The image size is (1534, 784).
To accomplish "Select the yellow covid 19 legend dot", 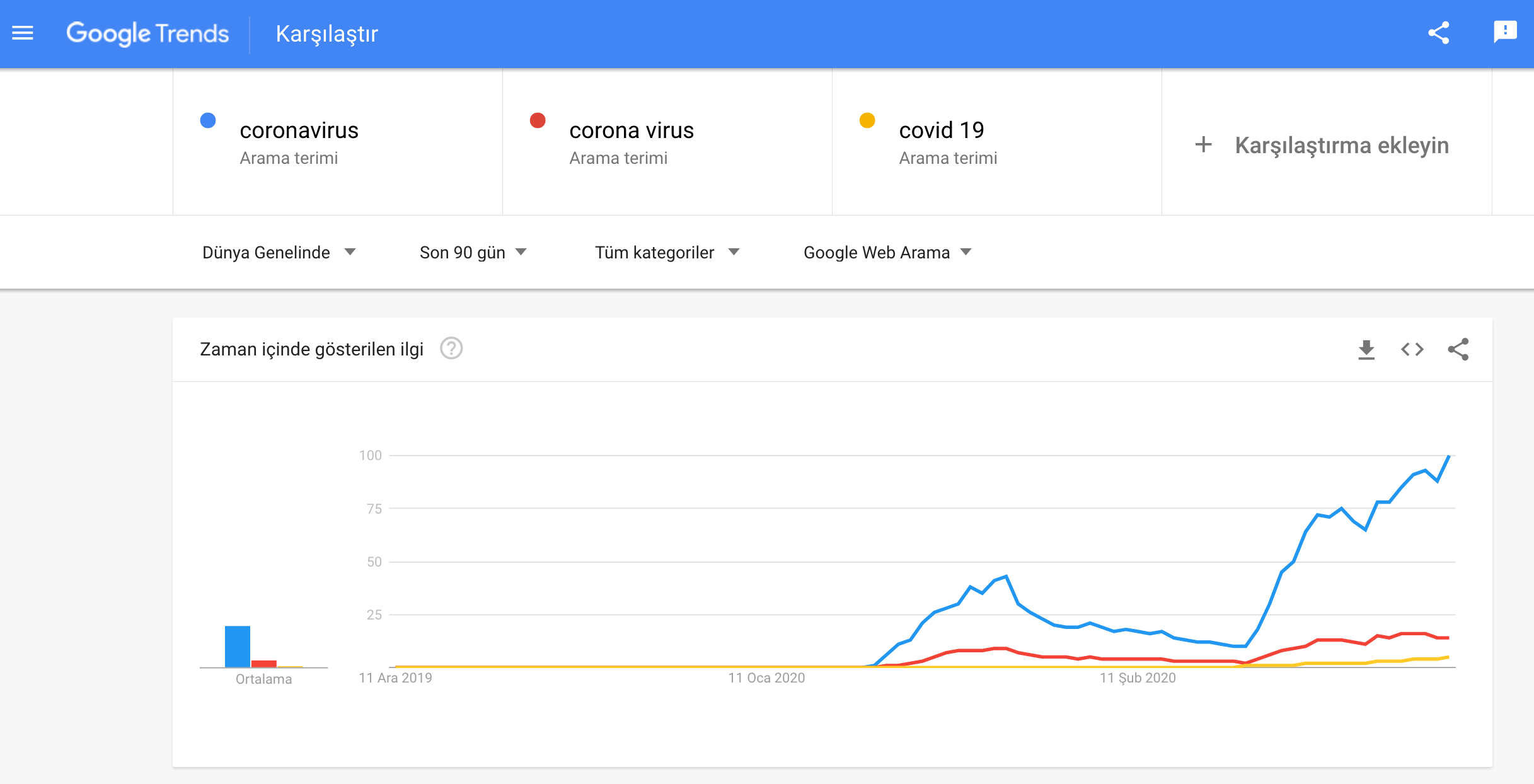I will [x=867, y=121].
